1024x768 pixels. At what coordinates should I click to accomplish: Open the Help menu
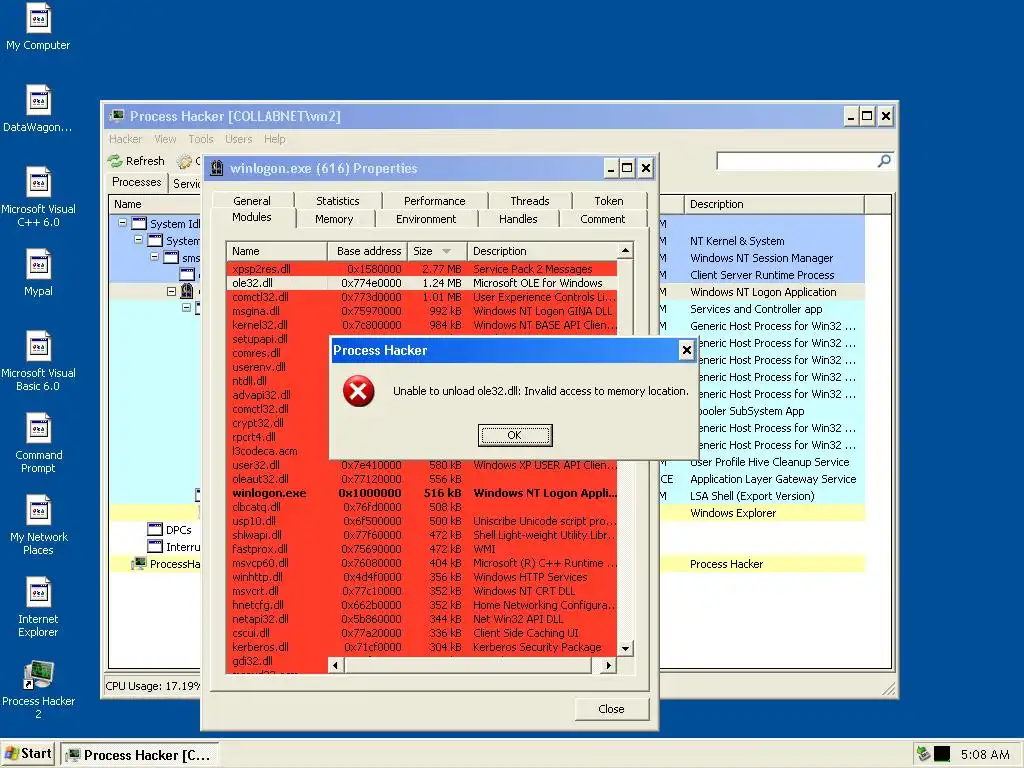274,139
